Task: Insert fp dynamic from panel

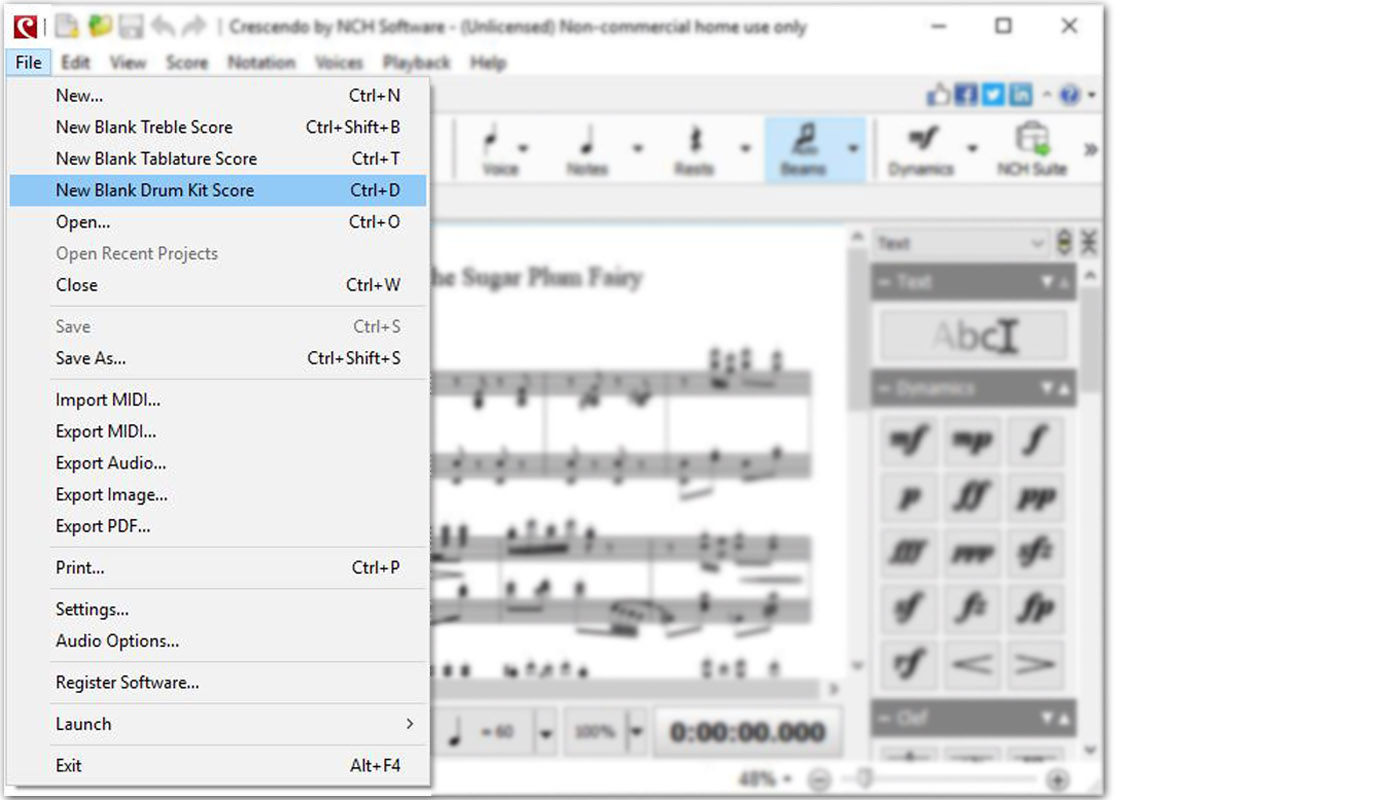Action: point(1035,609)
